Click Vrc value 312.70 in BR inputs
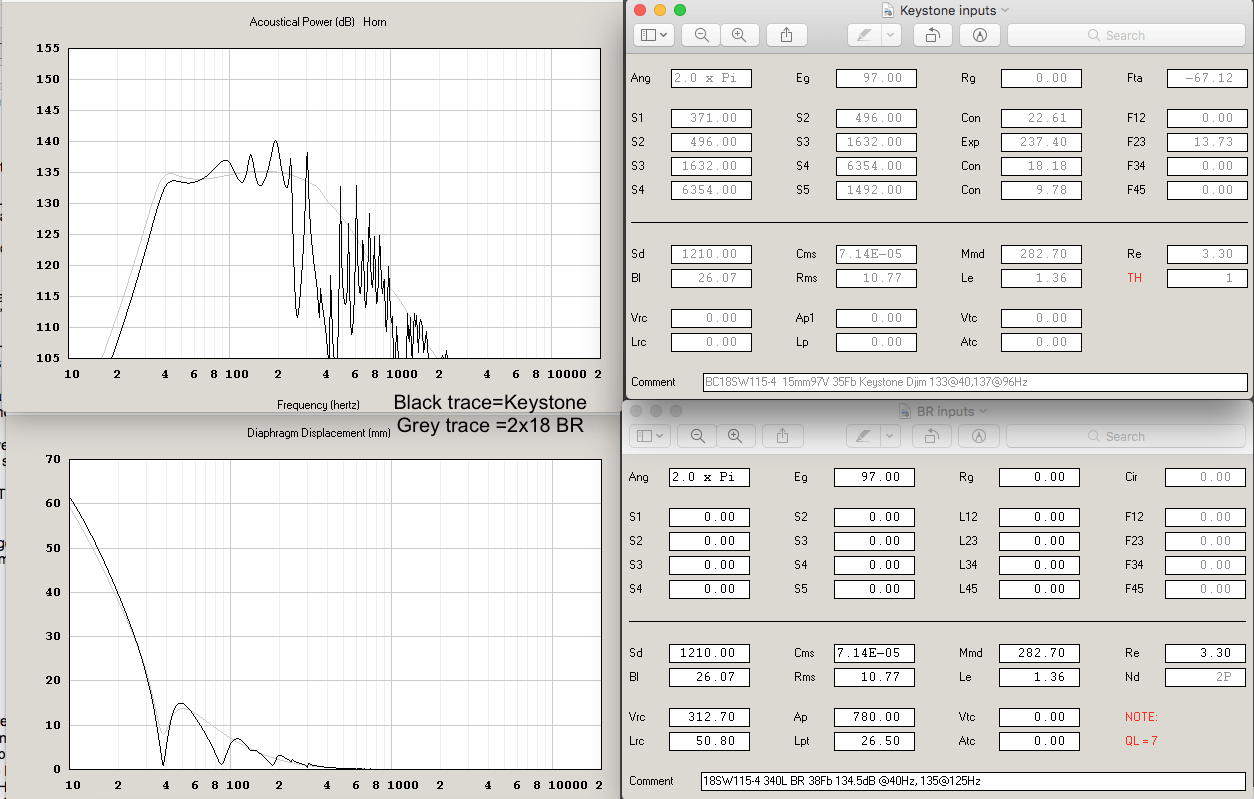Screen dimensions: 1254x799 coord(709,717)
